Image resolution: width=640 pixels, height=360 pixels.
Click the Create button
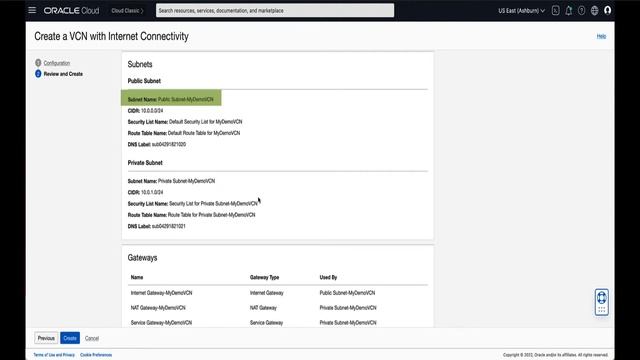pyautogui.click(x=70, y=338)
